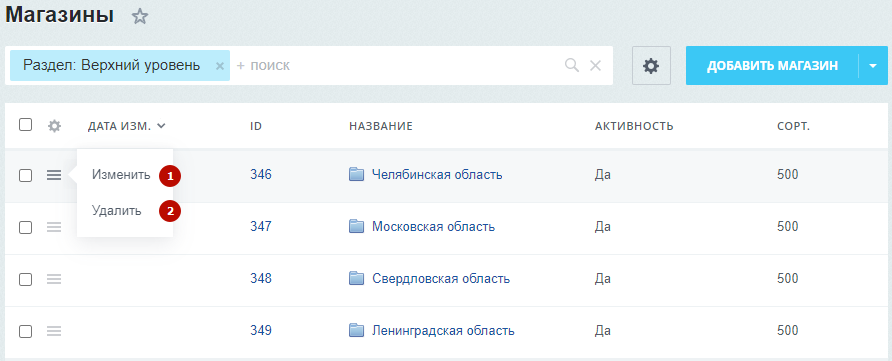Click the Магазины page title
This screenshot has width=892, height=361.
[x=60, y=15]
